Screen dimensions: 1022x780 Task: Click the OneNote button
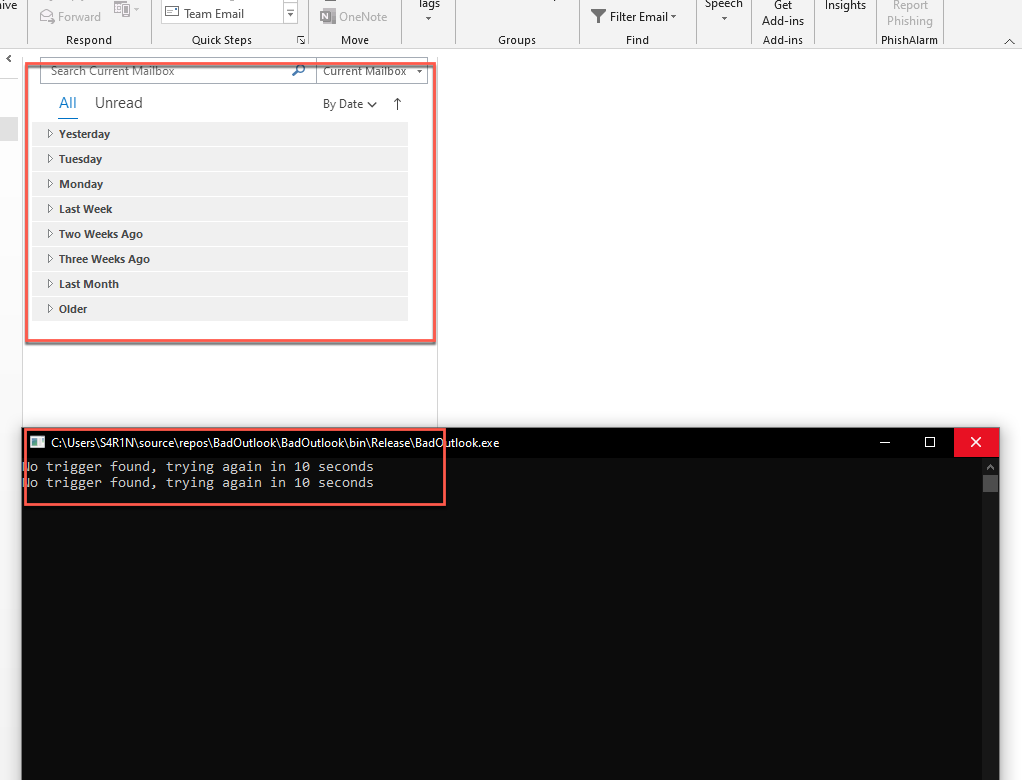[x=354, y=16]
